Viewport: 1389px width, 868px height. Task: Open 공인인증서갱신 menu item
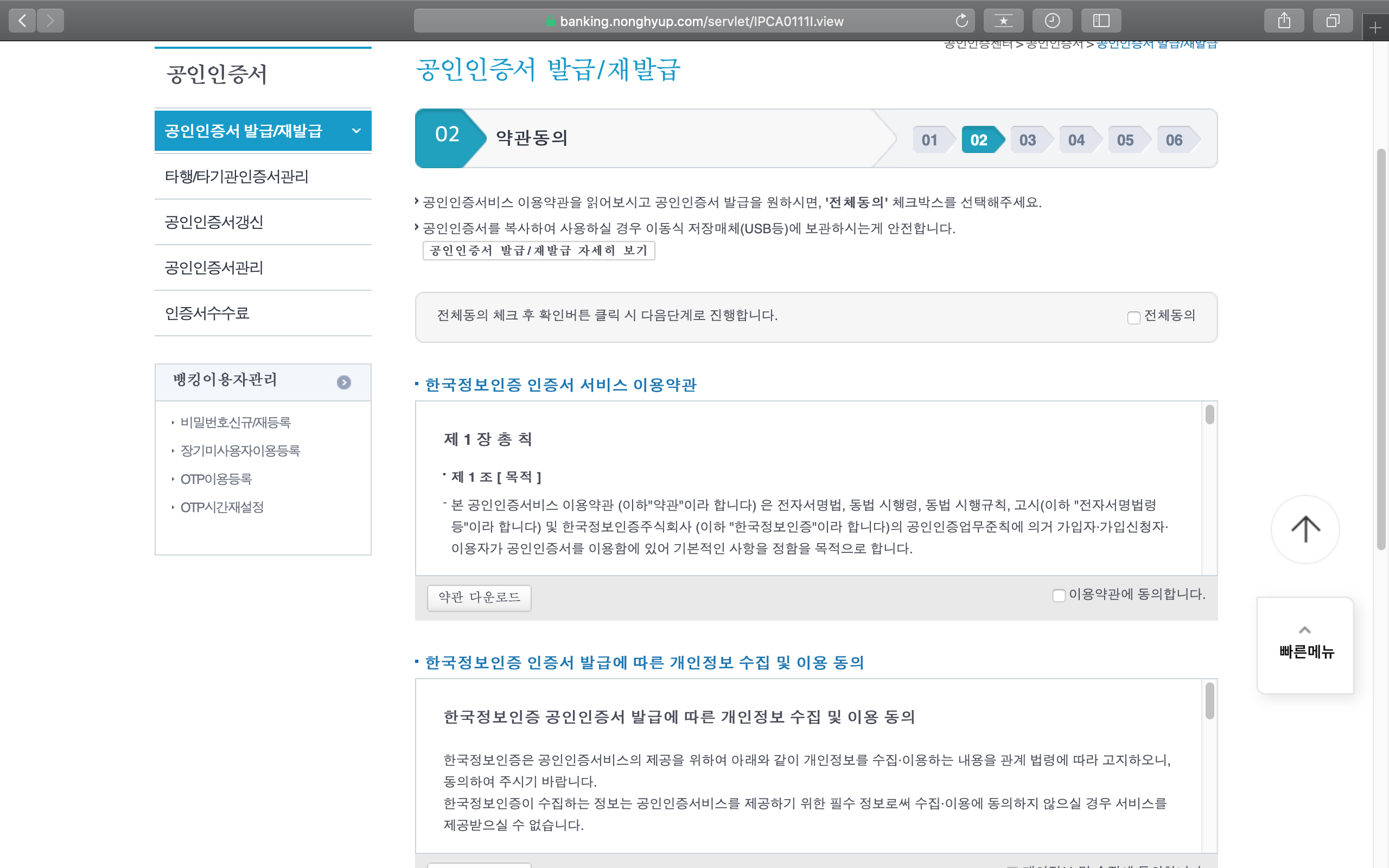pos(214,222)
